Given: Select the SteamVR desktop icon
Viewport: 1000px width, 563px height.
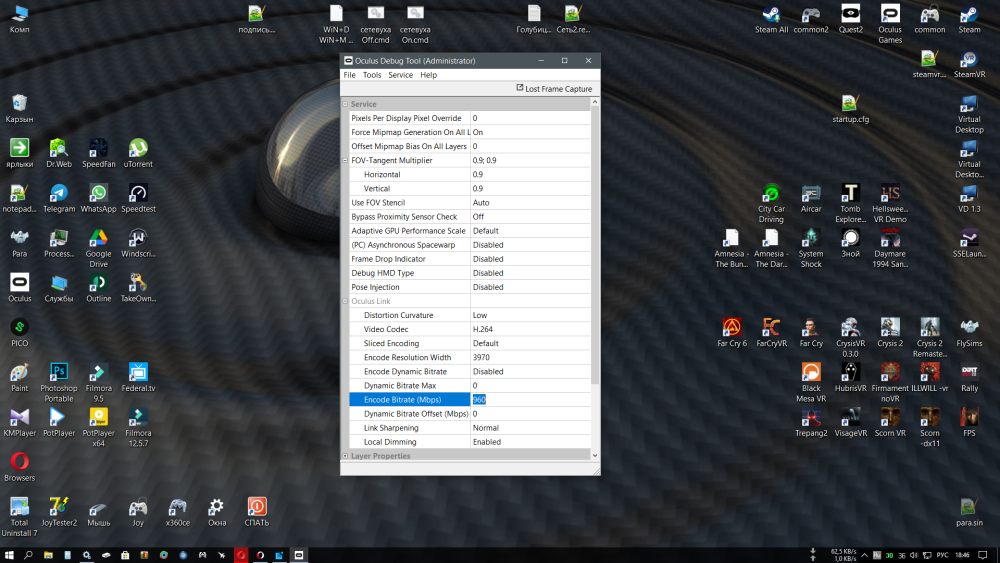Looking at the screenshot, I should [969, 61].
